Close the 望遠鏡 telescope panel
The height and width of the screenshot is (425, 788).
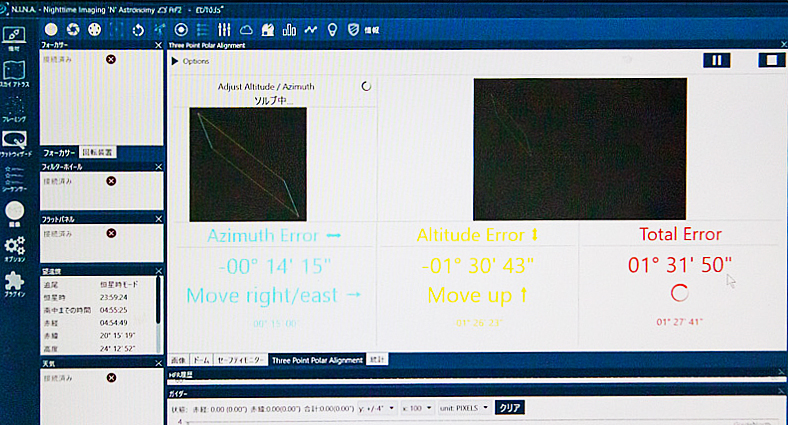(x=159, y=271)
